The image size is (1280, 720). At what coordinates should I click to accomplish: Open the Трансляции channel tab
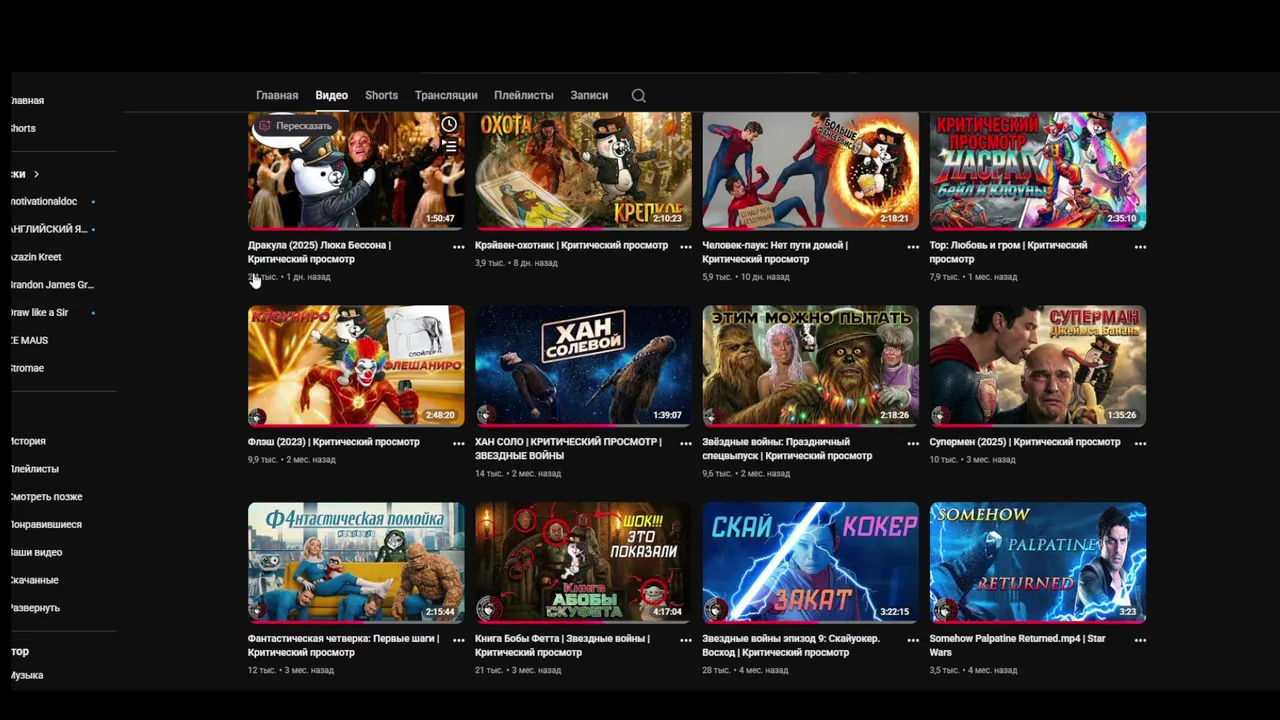(446, 96)
